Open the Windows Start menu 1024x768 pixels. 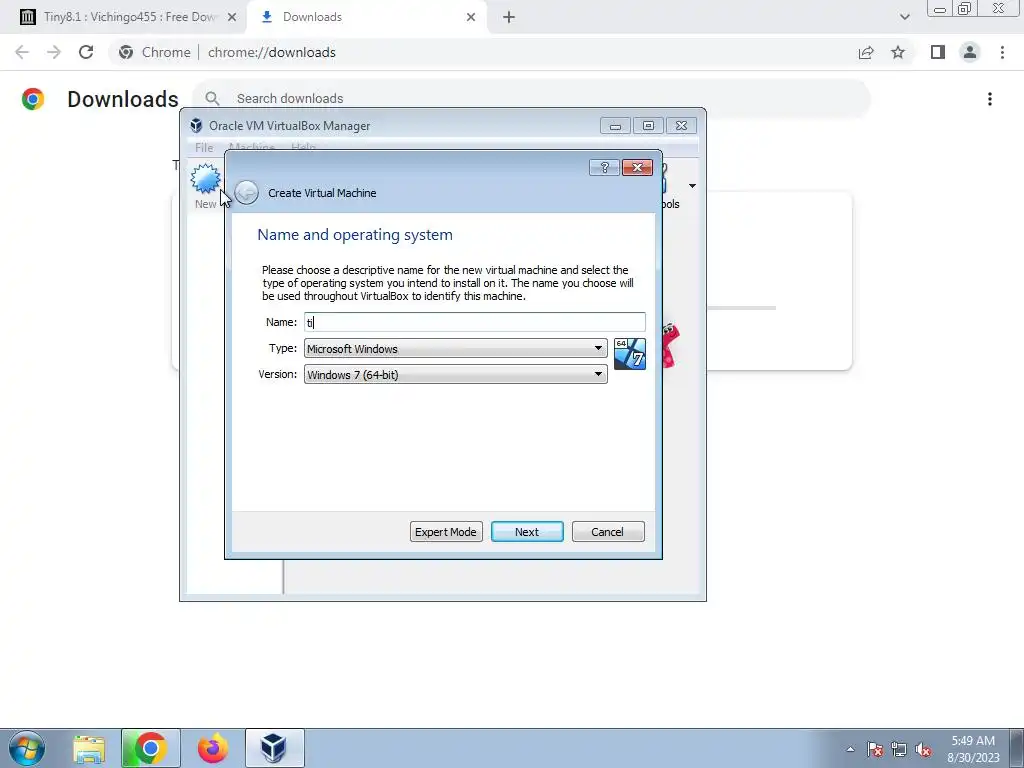tap(27, 748)
